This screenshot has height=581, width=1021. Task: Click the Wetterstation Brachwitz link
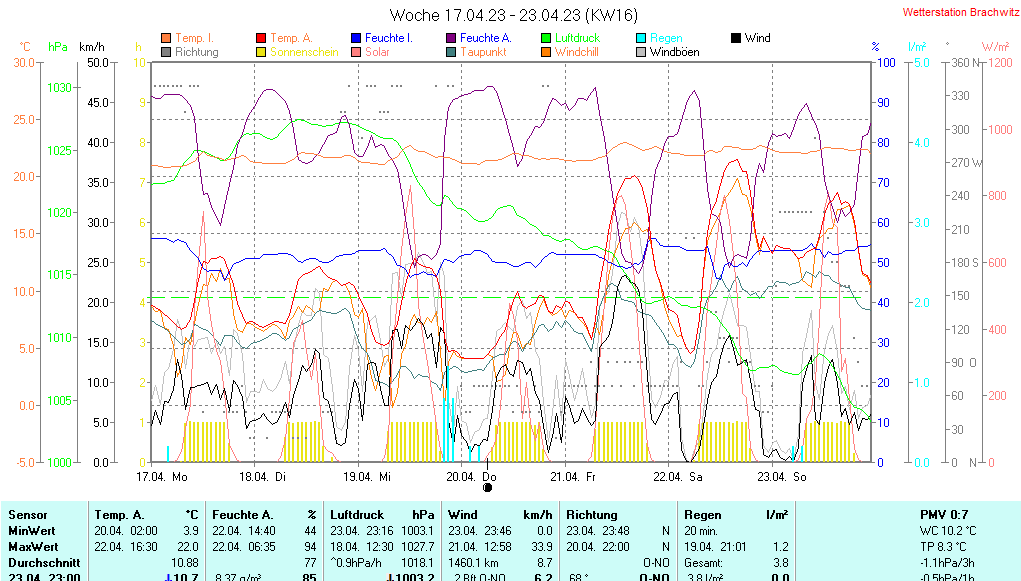tap(954, 13)
